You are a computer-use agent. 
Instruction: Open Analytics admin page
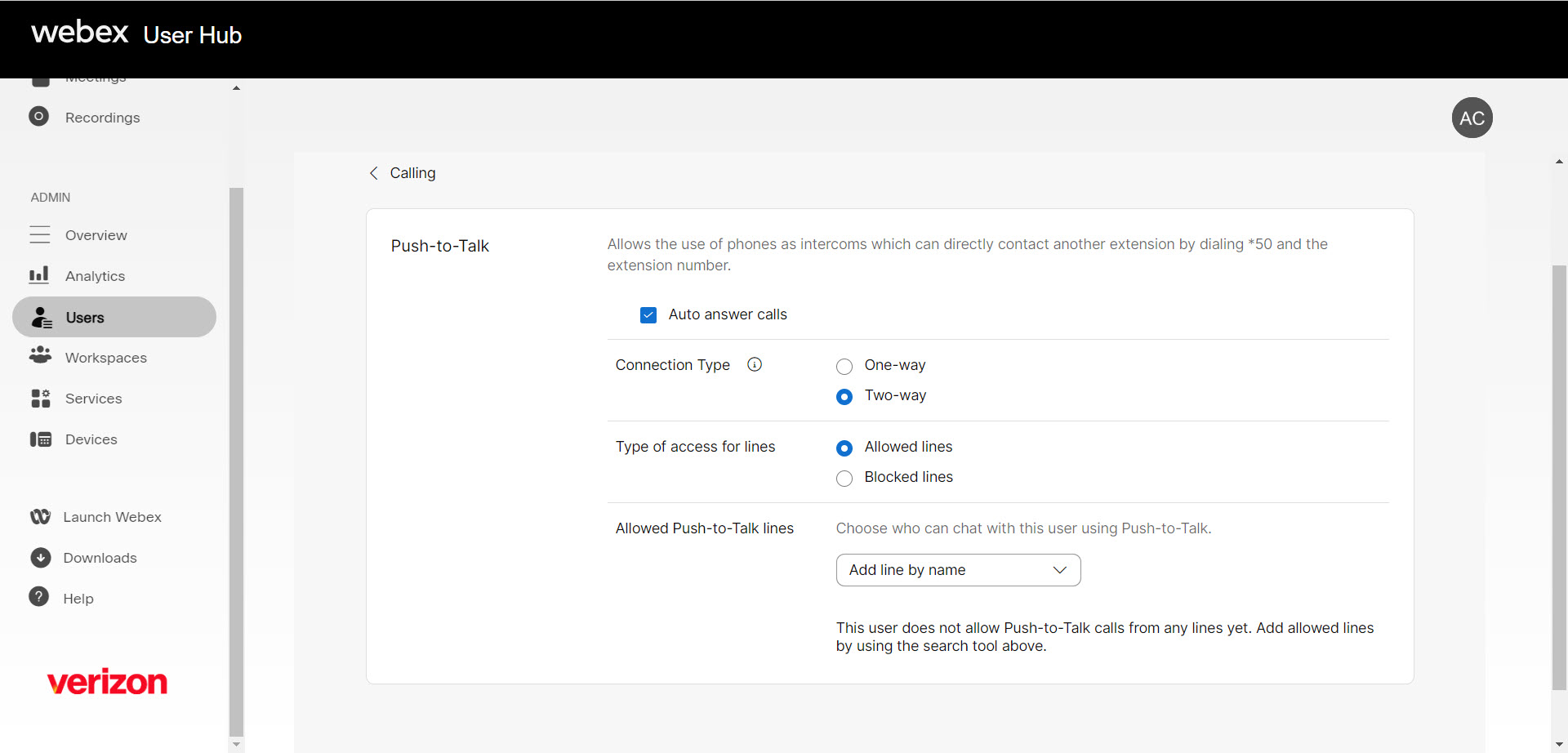tap(96, 276)
